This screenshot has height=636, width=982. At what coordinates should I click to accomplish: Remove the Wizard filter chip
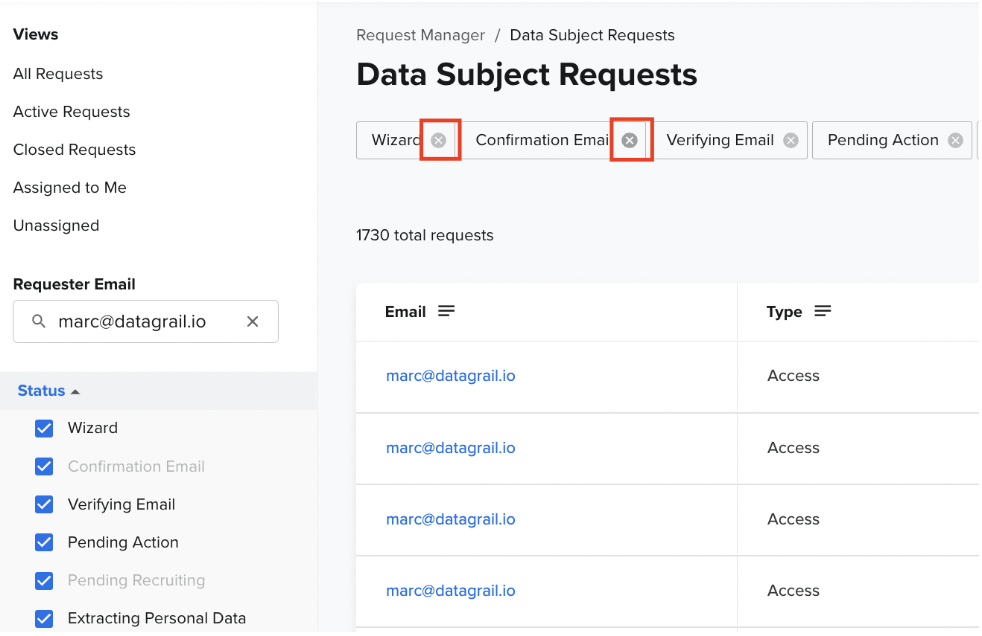(x=438, y=140)
